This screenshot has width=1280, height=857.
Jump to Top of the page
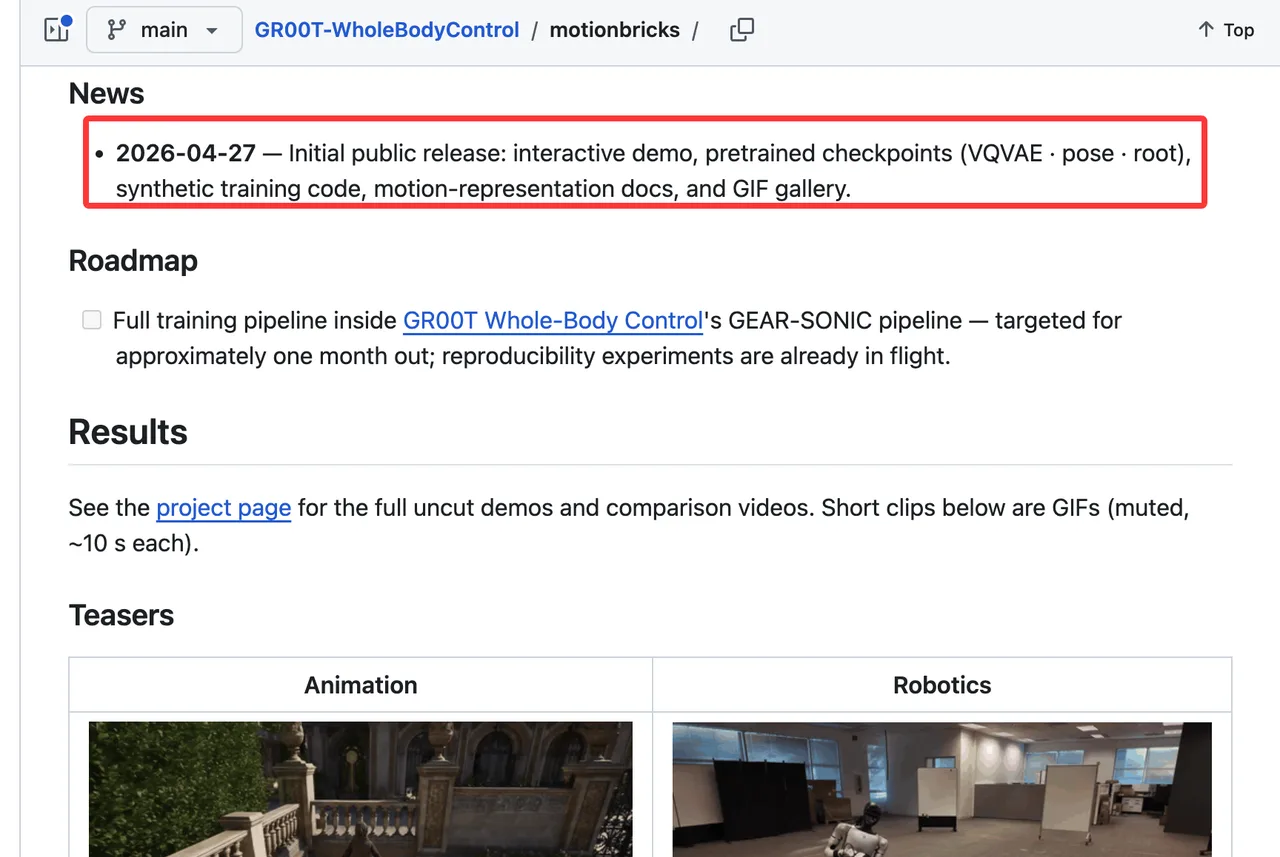click(1225, 30)
